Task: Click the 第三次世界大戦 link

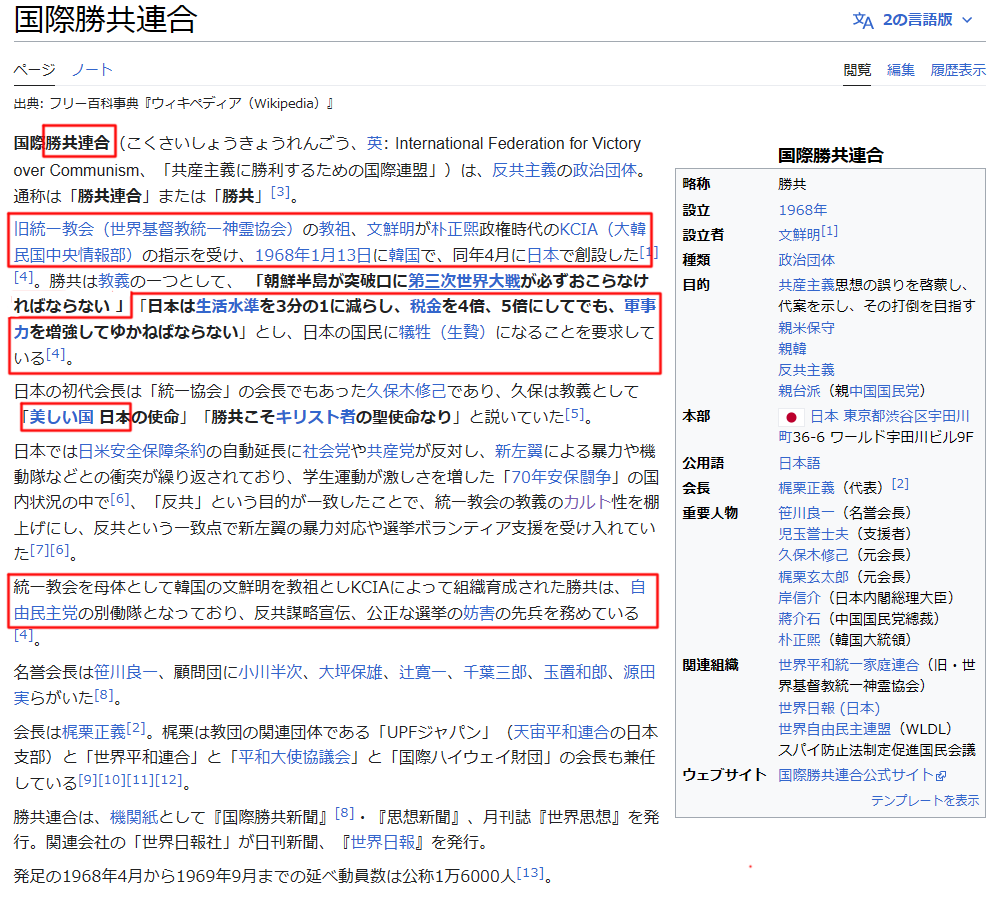Action: click(x=464, y=281)
